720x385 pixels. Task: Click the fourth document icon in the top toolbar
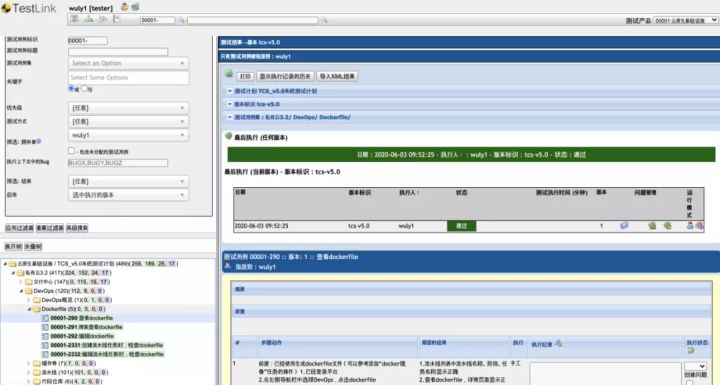click(x=117, y=19)
